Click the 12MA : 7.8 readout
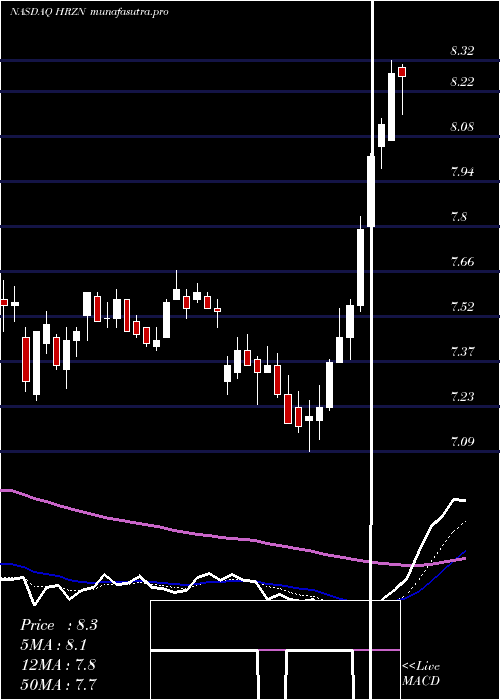This screenshot has width=500, height=700. coord(58,664)
